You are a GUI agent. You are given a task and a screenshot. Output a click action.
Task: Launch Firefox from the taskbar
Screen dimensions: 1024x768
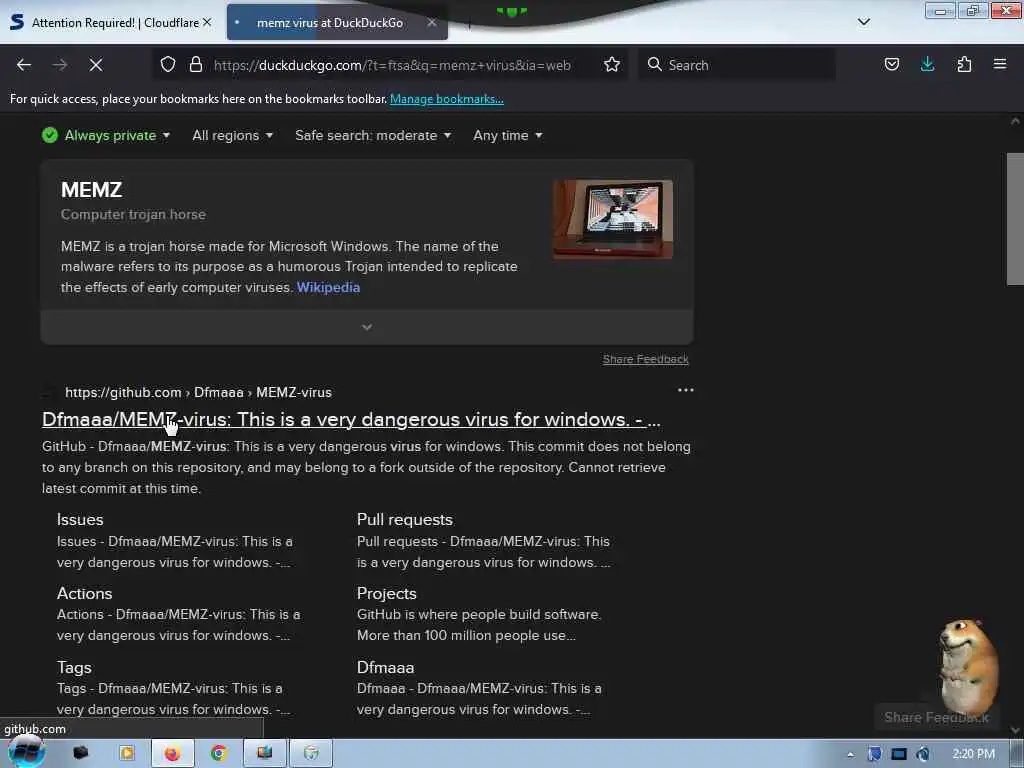(x=172, y=754)
